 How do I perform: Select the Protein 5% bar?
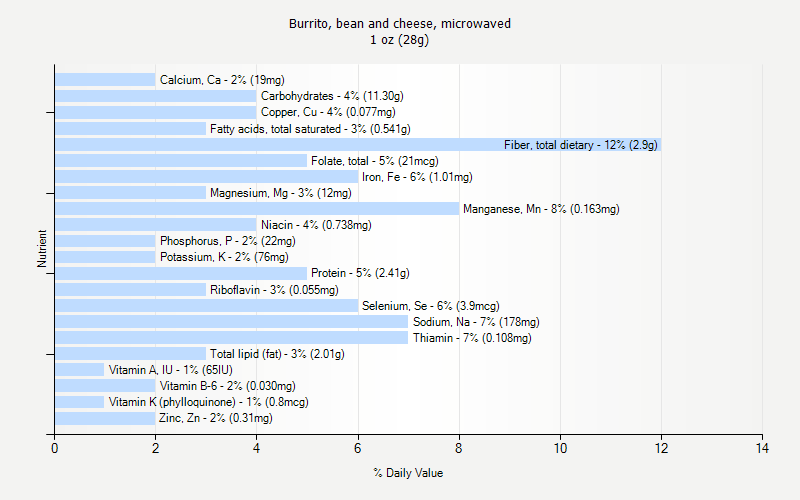pos(181,273)
